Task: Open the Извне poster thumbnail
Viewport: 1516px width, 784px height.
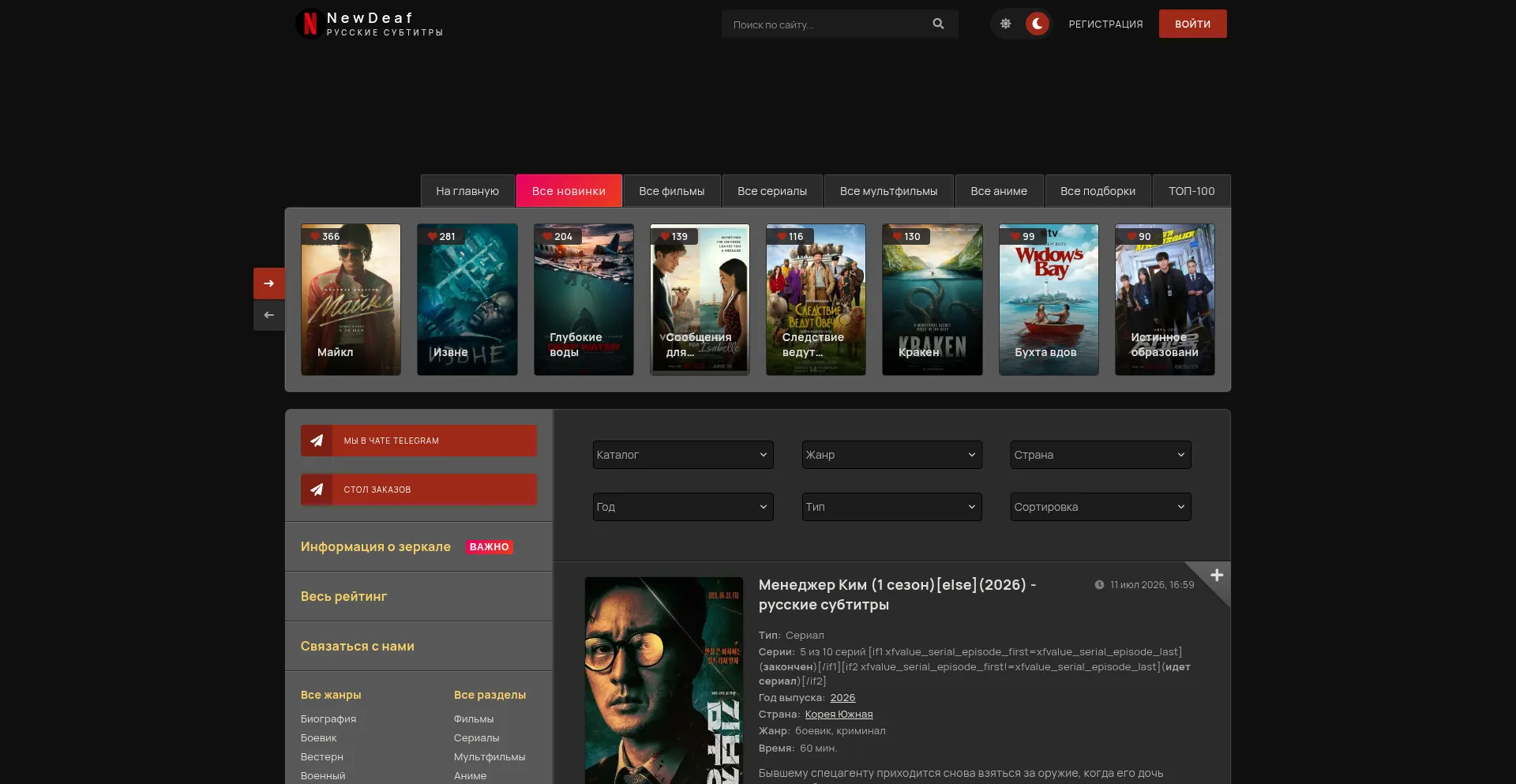Action: (467, 299)
